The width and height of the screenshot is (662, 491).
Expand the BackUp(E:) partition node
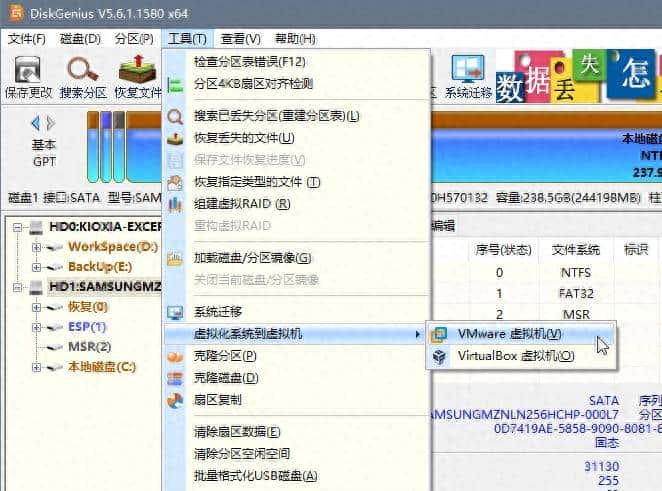point(36,267)
